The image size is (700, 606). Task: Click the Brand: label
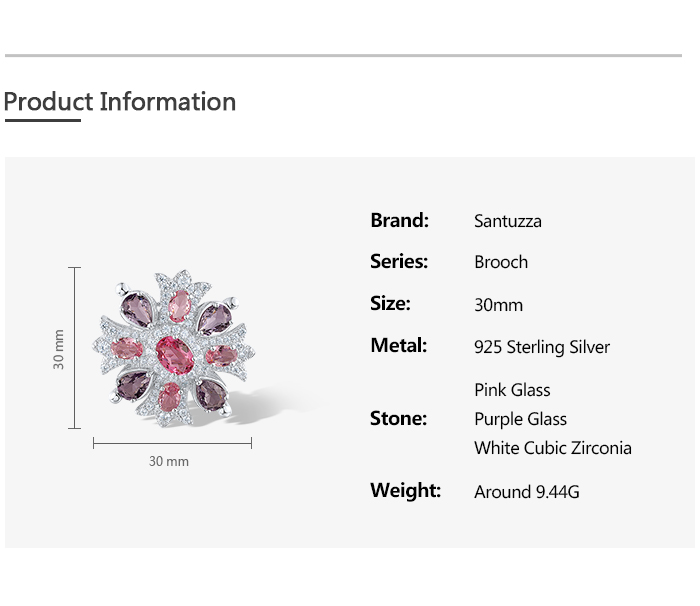399,220
